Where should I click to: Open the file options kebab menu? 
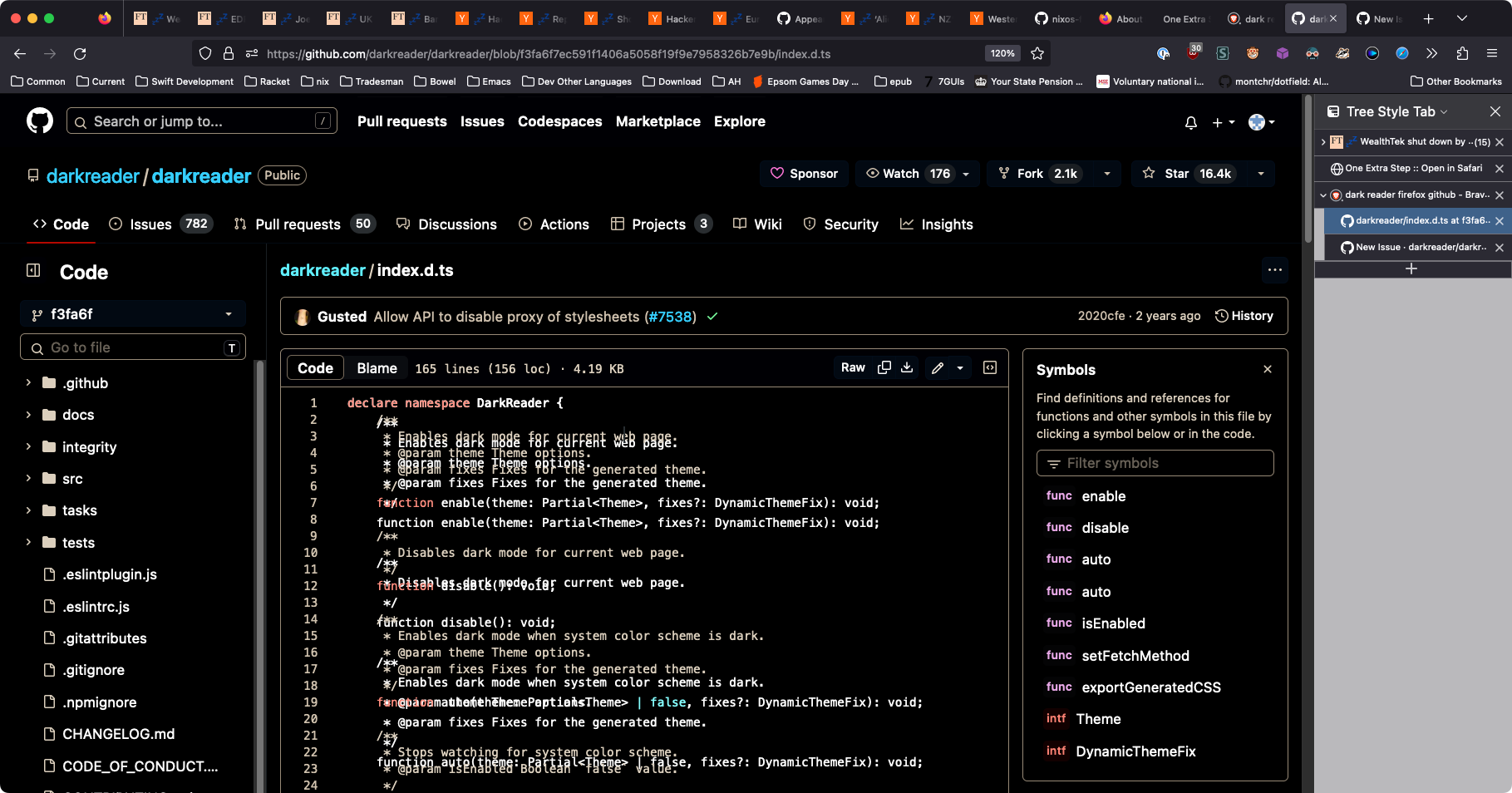(x=1275, y=270)
